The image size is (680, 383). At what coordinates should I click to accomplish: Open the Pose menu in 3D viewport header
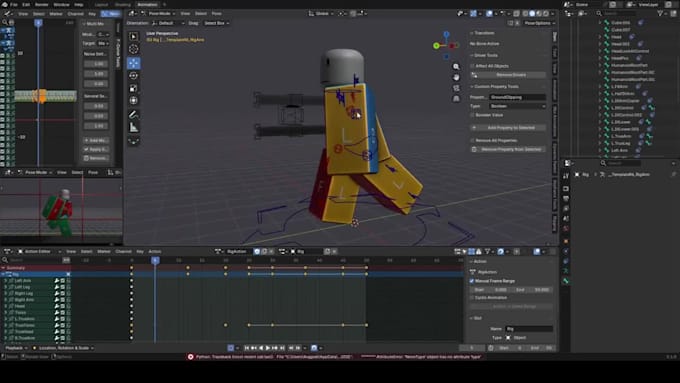[x=216, y=14]
